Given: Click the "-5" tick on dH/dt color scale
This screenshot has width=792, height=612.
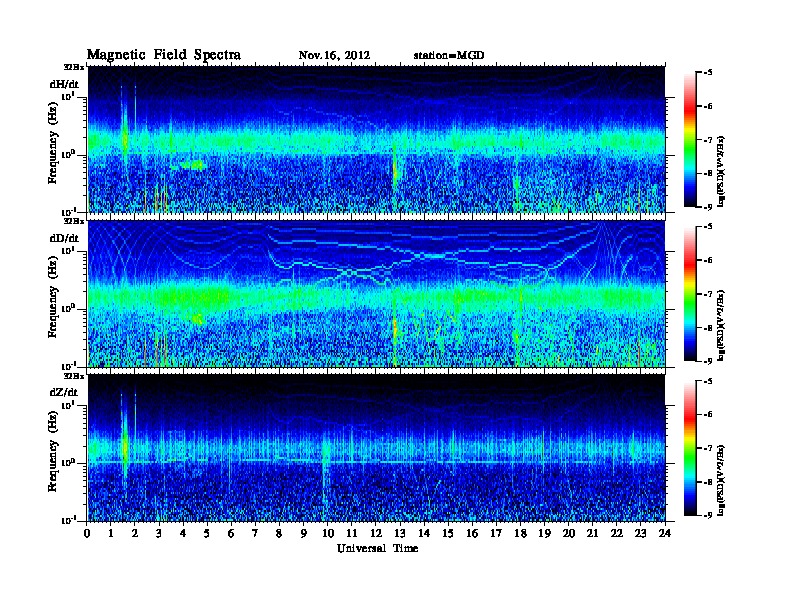Looking at the screenshot, I should point(708,73).
